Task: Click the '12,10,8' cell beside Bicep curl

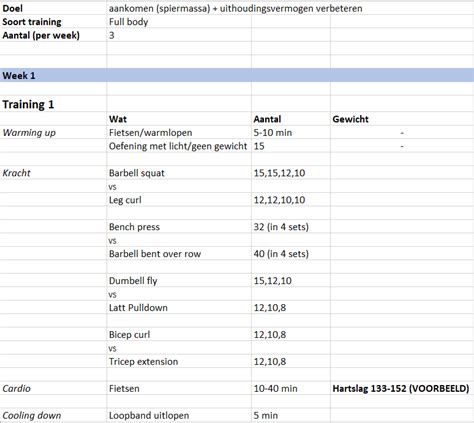Action: pyautogui.click(x=291, y=334)
